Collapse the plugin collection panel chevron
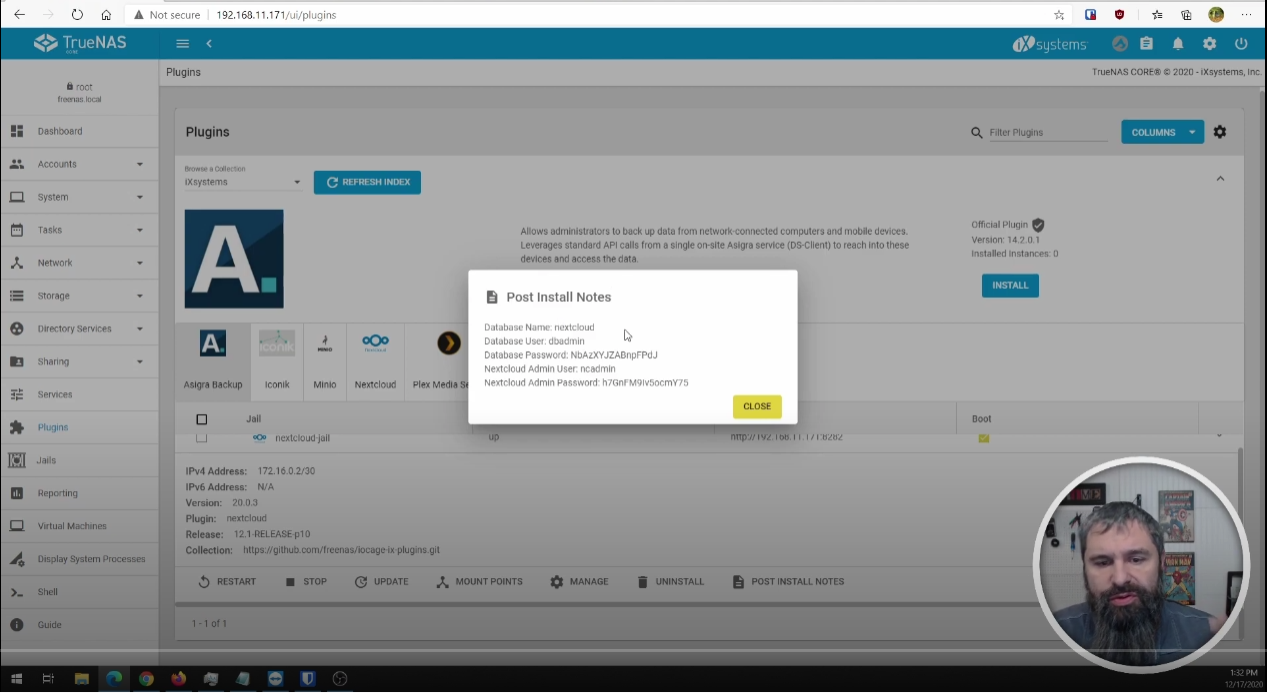Screen dimensions: 1267x693 tap(1220, 179)
